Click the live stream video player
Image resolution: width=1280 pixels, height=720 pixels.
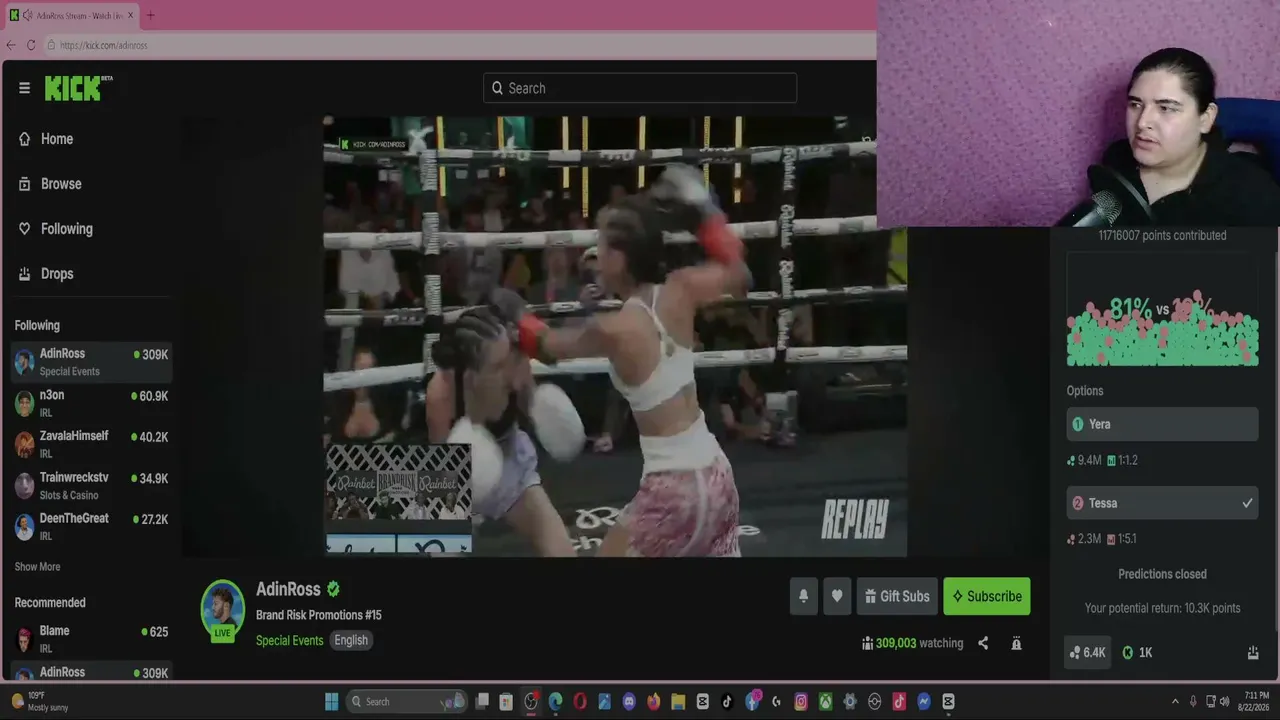615,336
